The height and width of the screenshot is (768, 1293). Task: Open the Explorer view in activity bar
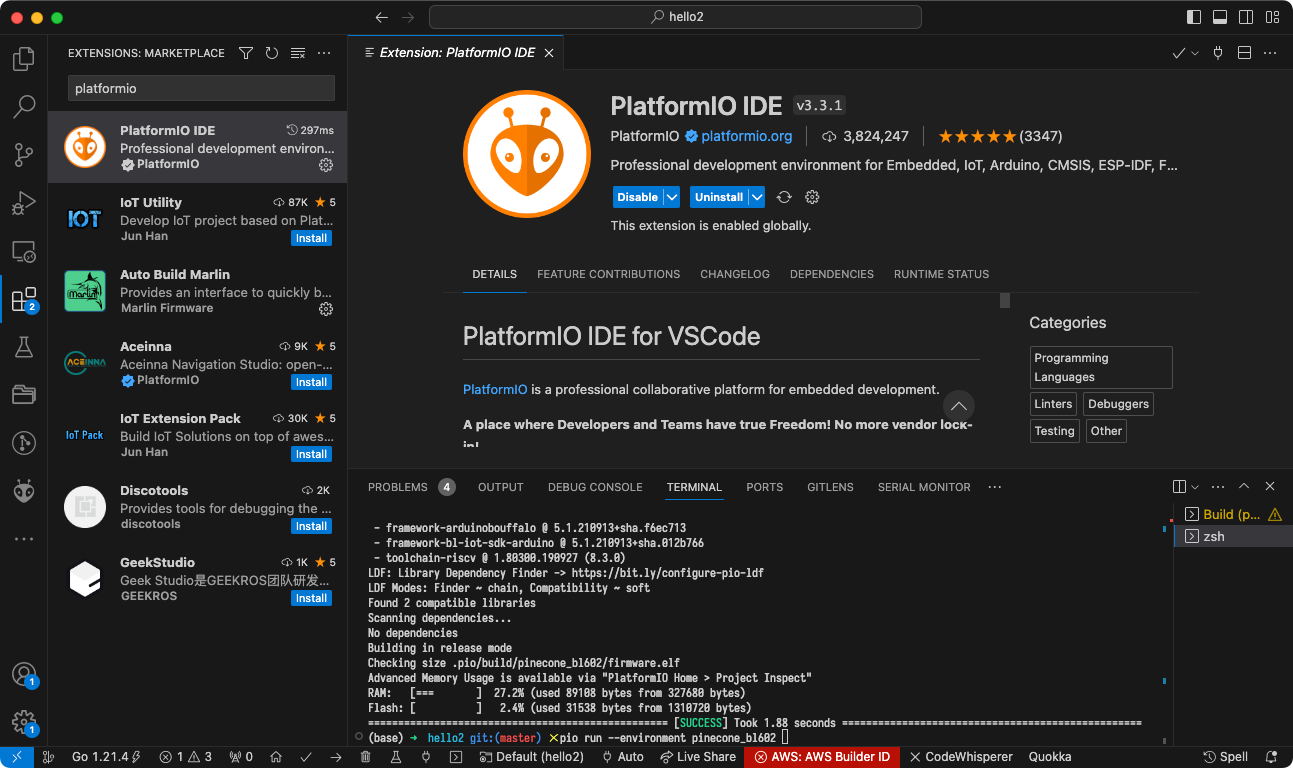(x=24, y=59)
